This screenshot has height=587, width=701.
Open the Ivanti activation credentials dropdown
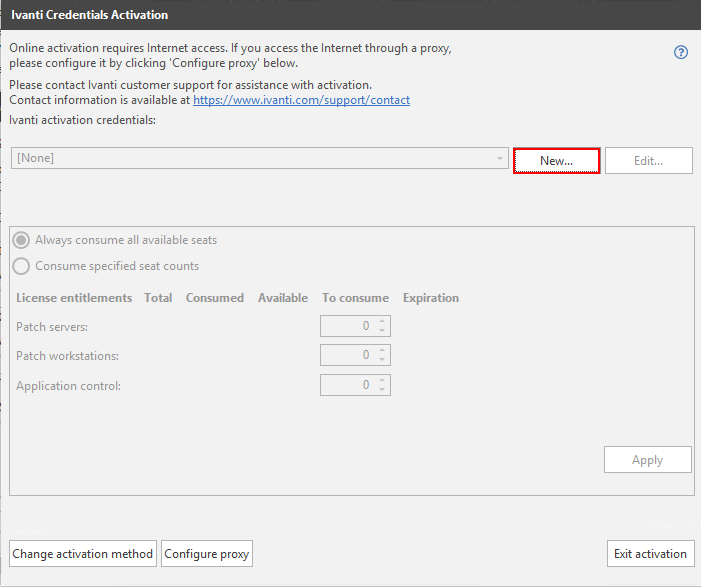(x=260, y=158)
